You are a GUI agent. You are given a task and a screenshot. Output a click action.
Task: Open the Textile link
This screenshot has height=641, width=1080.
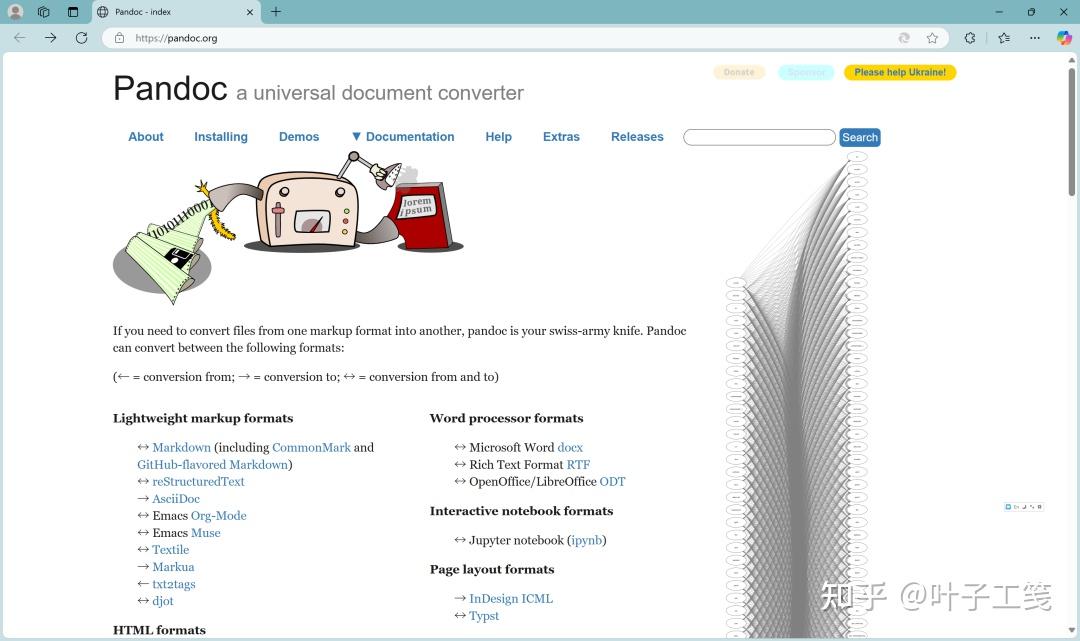170,549
